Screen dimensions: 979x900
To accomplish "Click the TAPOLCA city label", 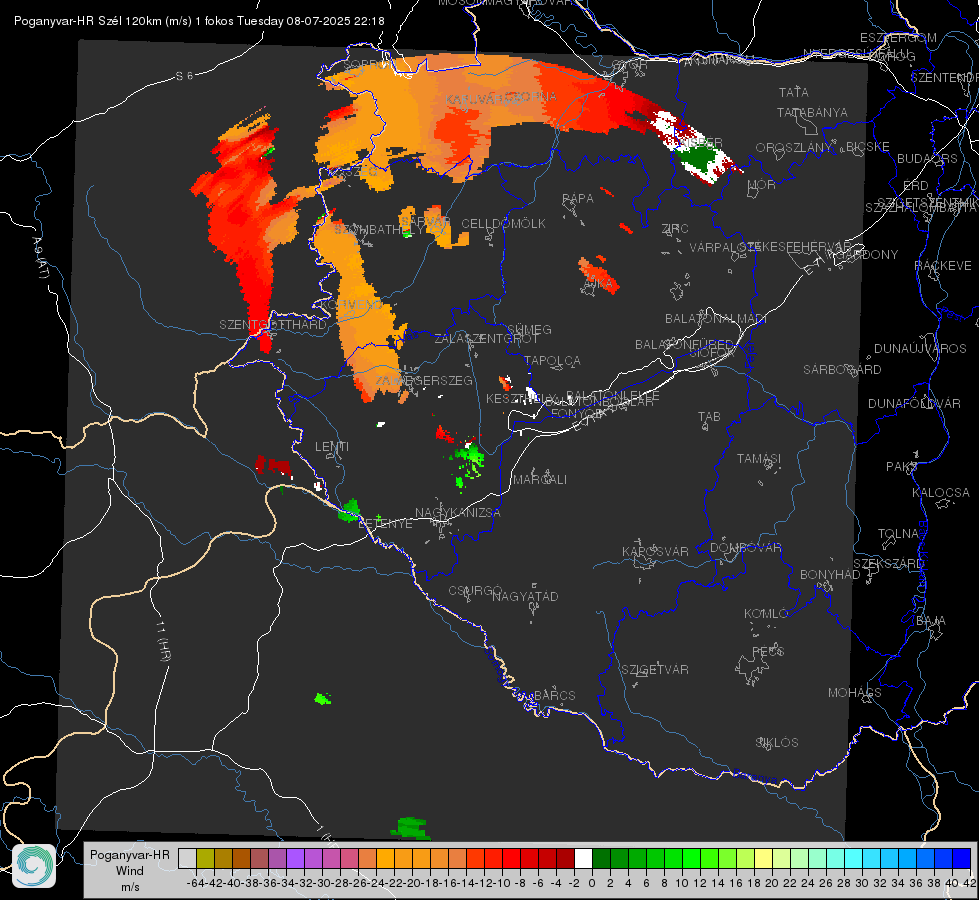I will coord(553,360).
